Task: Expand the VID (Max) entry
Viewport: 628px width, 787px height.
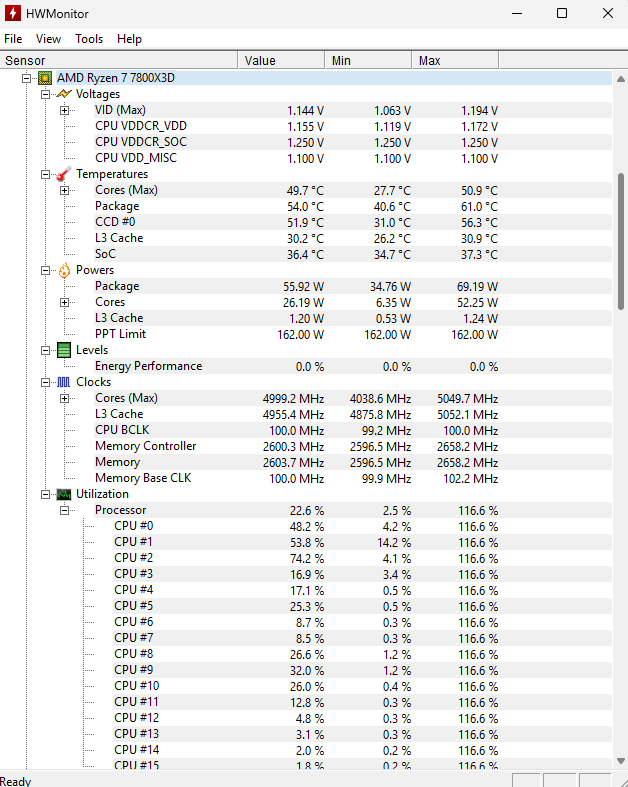Action: click(x=64, y=110)
